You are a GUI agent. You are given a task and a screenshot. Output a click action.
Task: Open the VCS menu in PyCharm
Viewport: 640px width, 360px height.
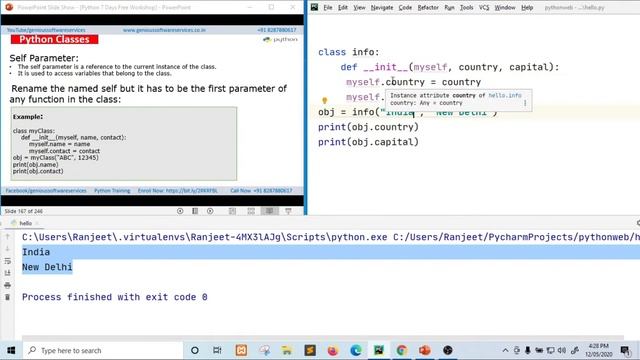pos(484,7)
